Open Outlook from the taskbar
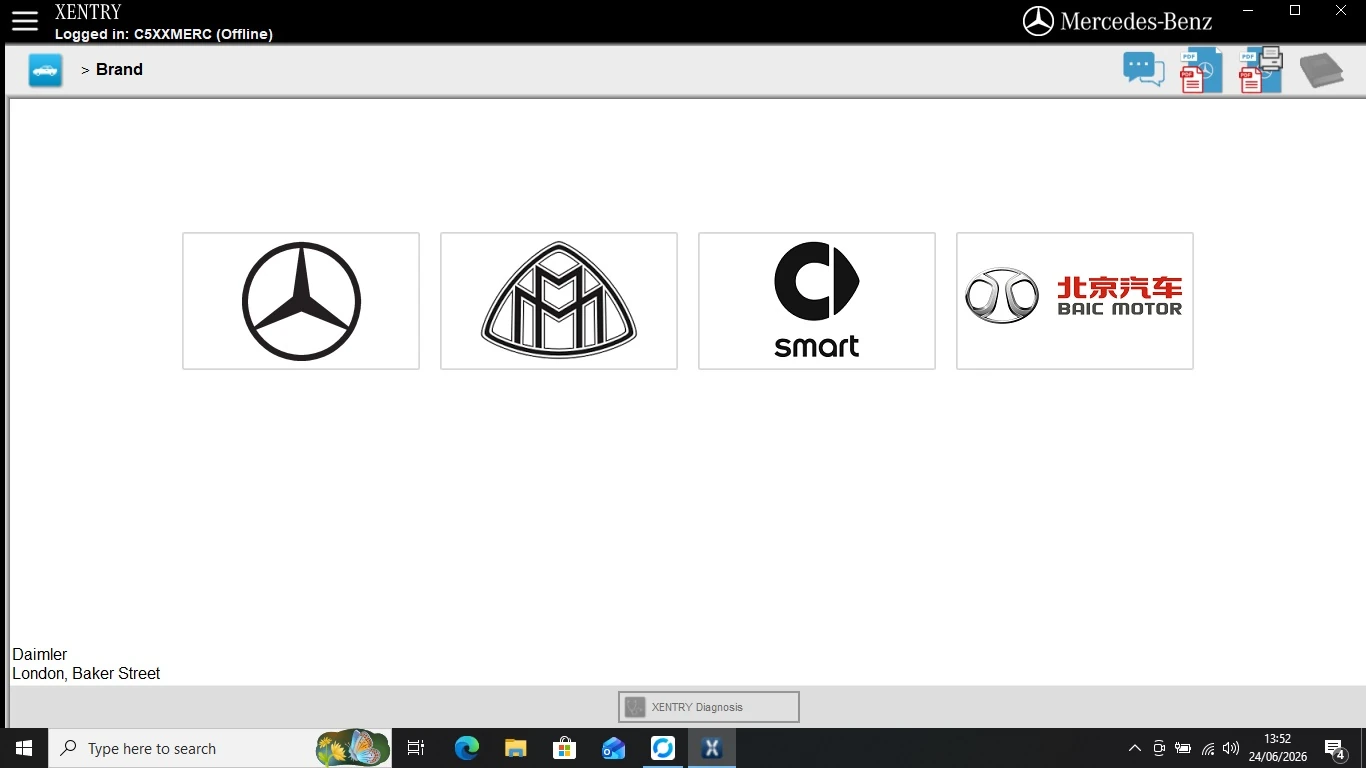Viewport: 1366px width, 768px height. click(x=613, y=748)
